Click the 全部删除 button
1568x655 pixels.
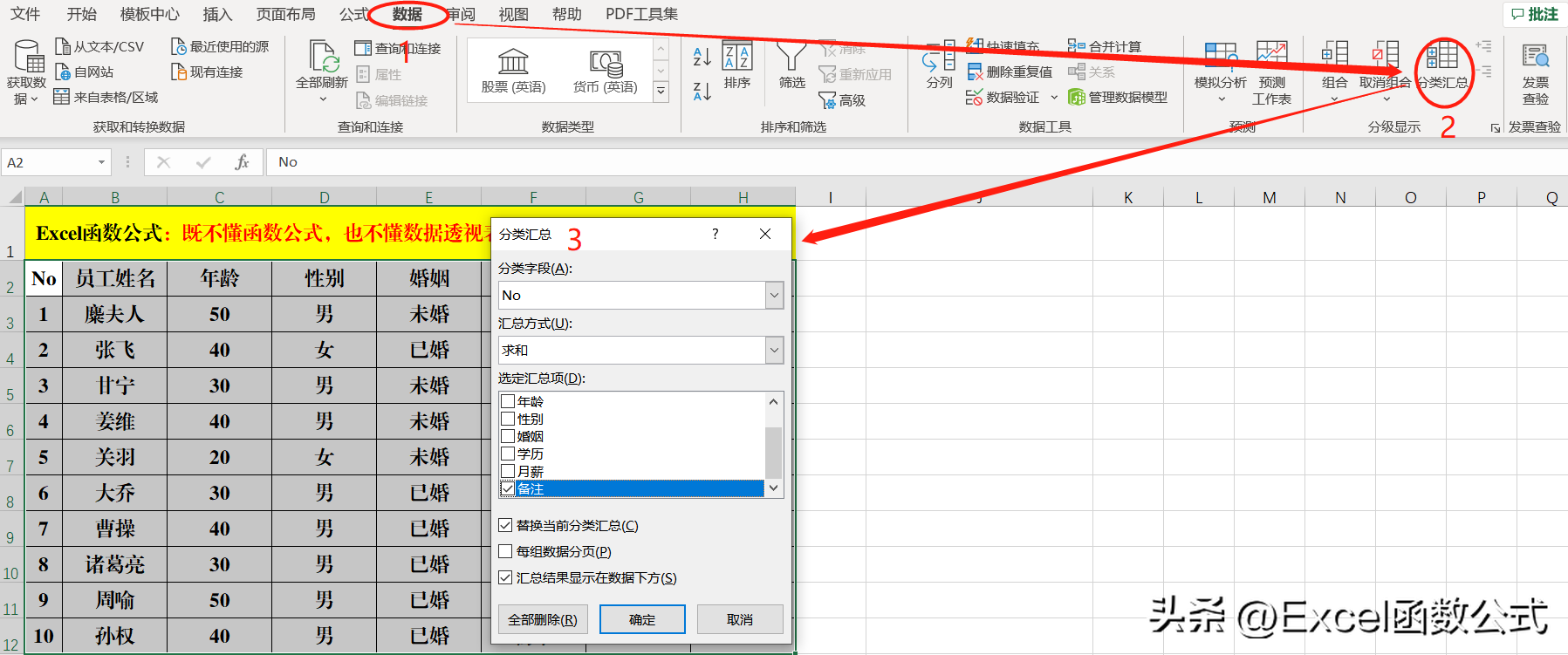click(543, 619)
